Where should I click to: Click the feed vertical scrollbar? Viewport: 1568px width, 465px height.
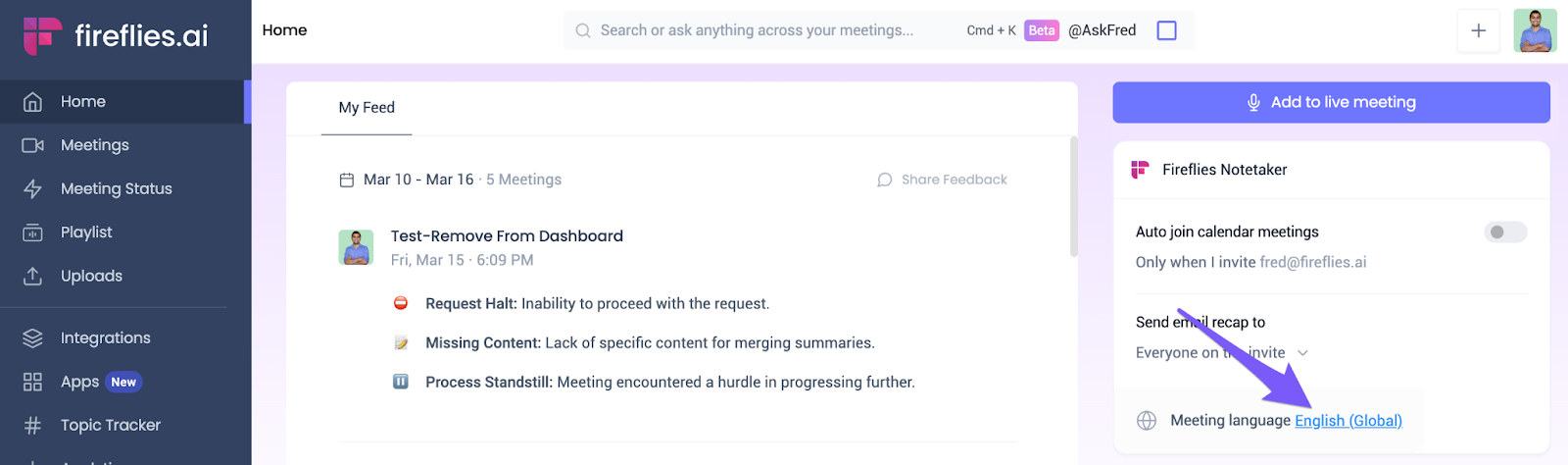tap(1074, 196)
